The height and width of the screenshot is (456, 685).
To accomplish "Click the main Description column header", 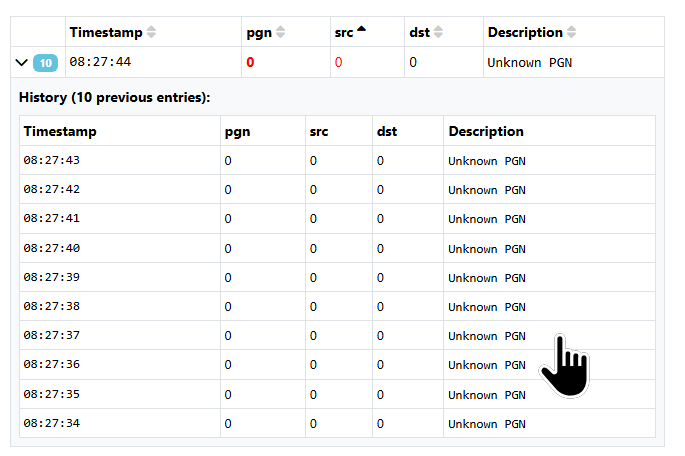I will 525,32.
